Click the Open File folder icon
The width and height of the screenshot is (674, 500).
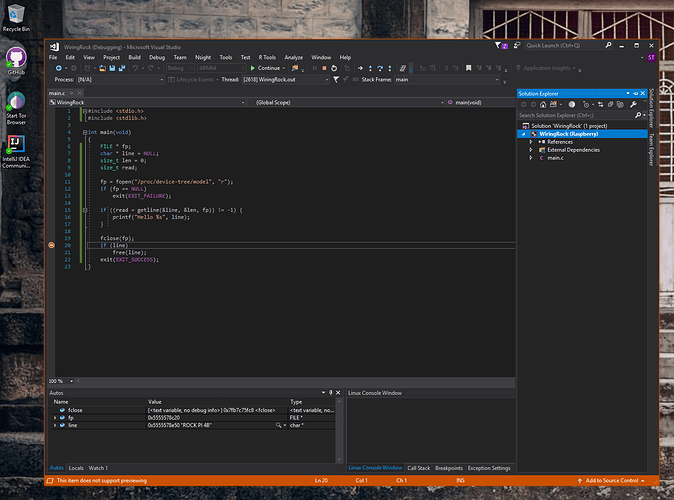click(102, 68)
